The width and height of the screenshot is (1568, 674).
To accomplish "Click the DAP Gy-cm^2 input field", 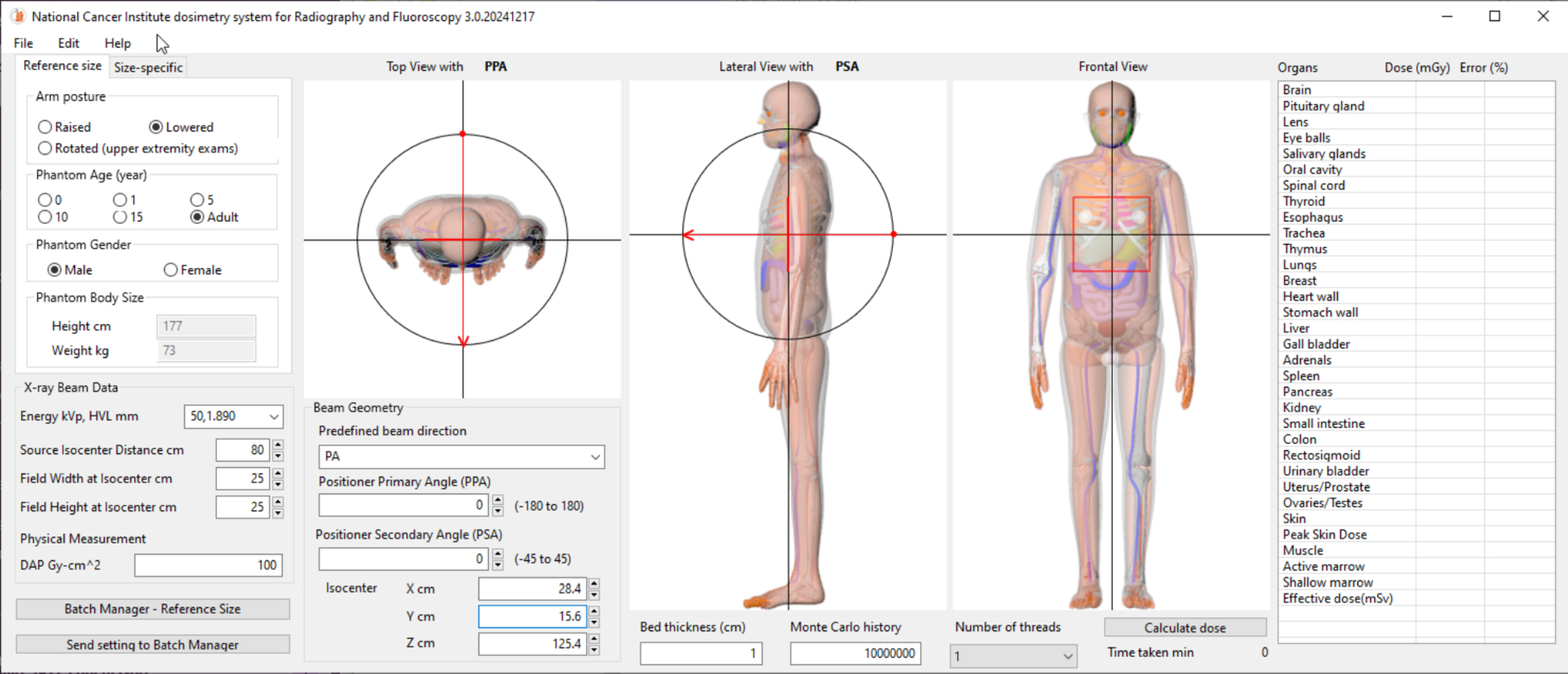I will coord(209,565).
